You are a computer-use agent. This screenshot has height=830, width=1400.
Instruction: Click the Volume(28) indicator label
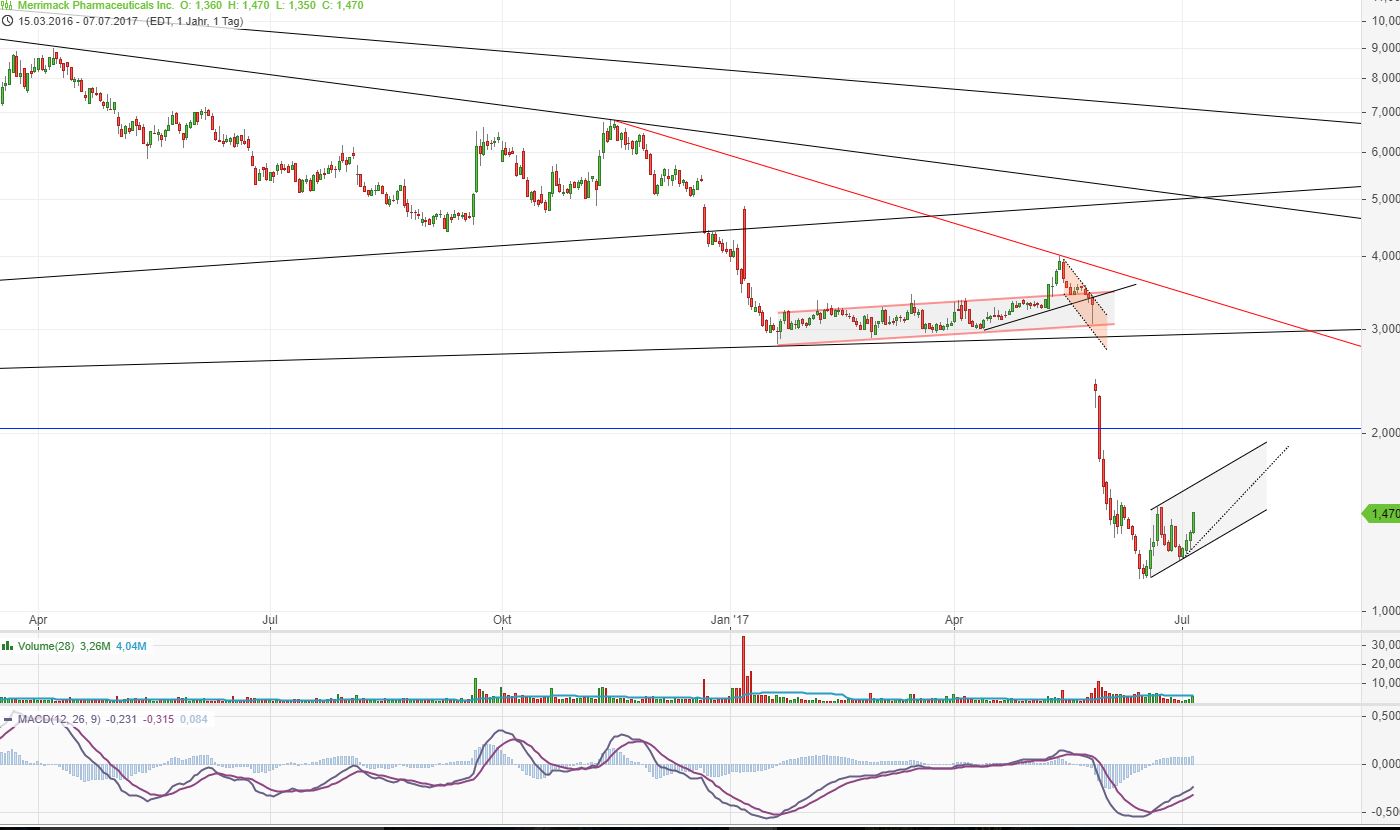coord(45,646)
